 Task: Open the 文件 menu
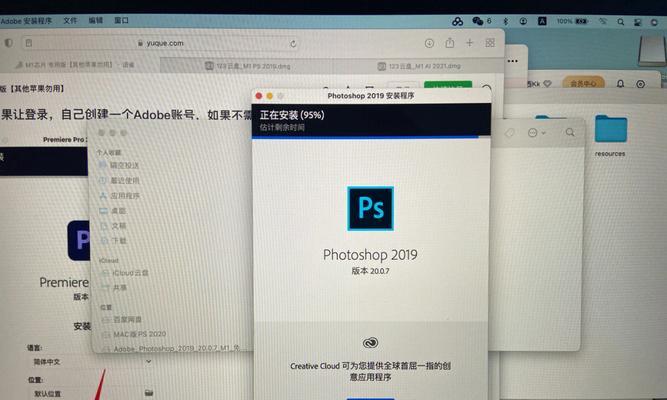tap(70, 20)
